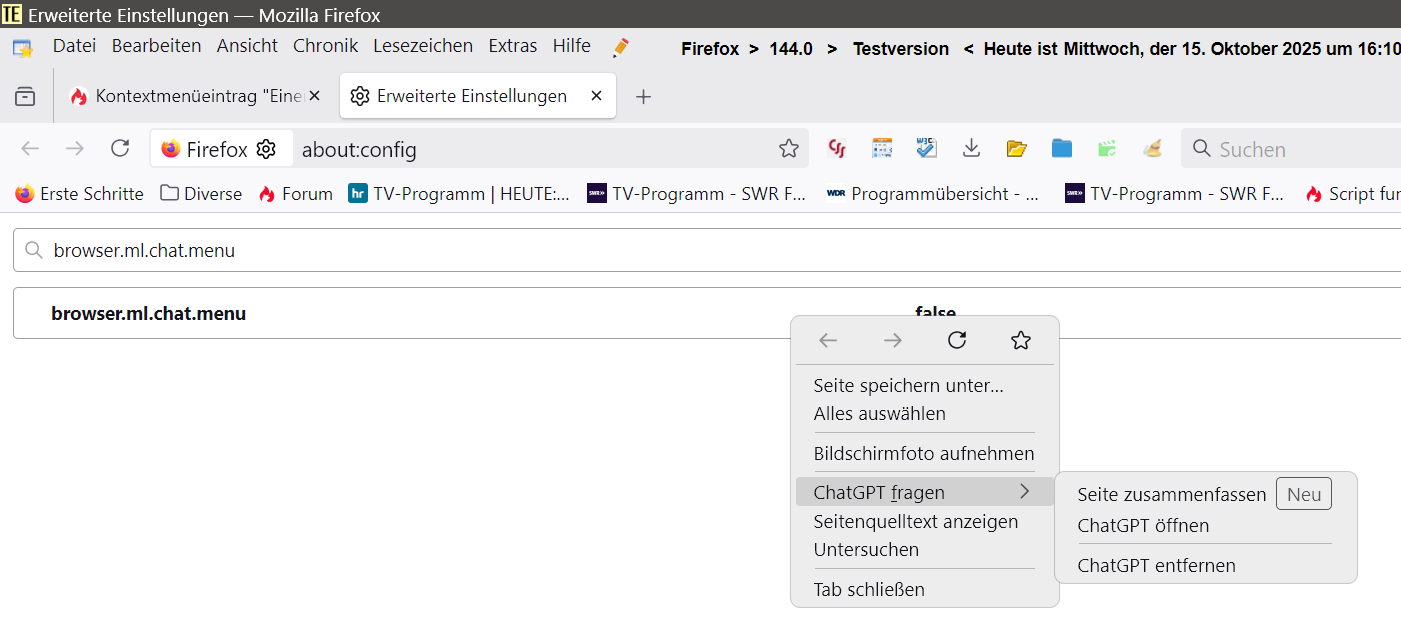Click the reload icon in the context menu

click(957, 340)
